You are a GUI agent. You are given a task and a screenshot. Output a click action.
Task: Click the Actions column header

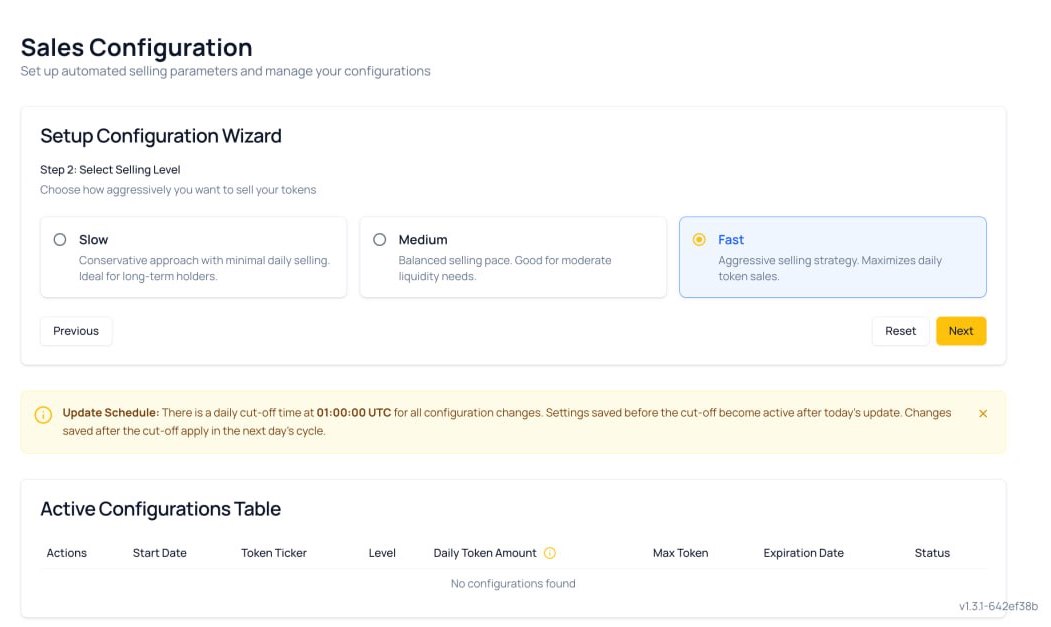click(67, 553)
